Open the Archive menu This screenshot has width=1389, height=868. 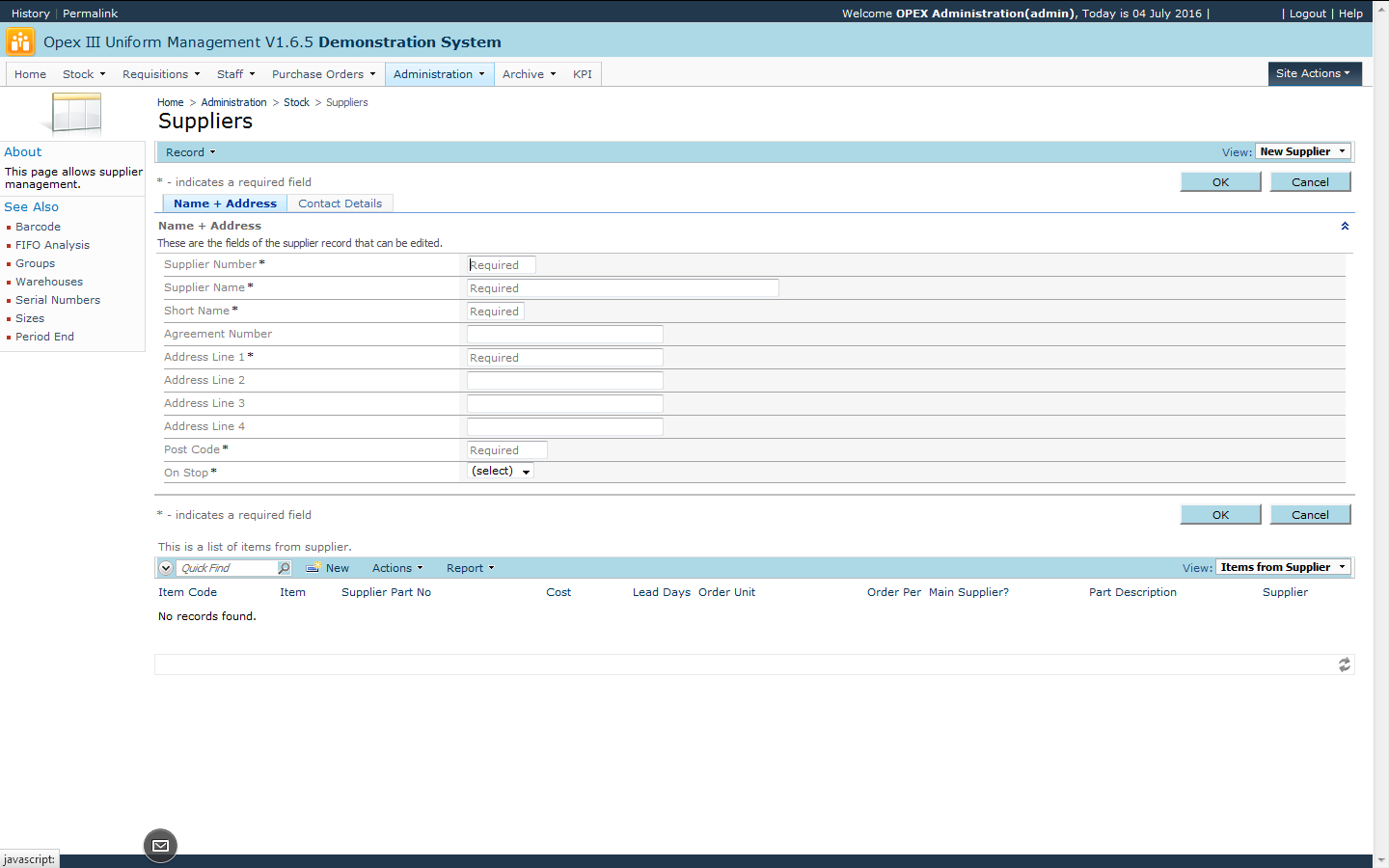[529, 74]
